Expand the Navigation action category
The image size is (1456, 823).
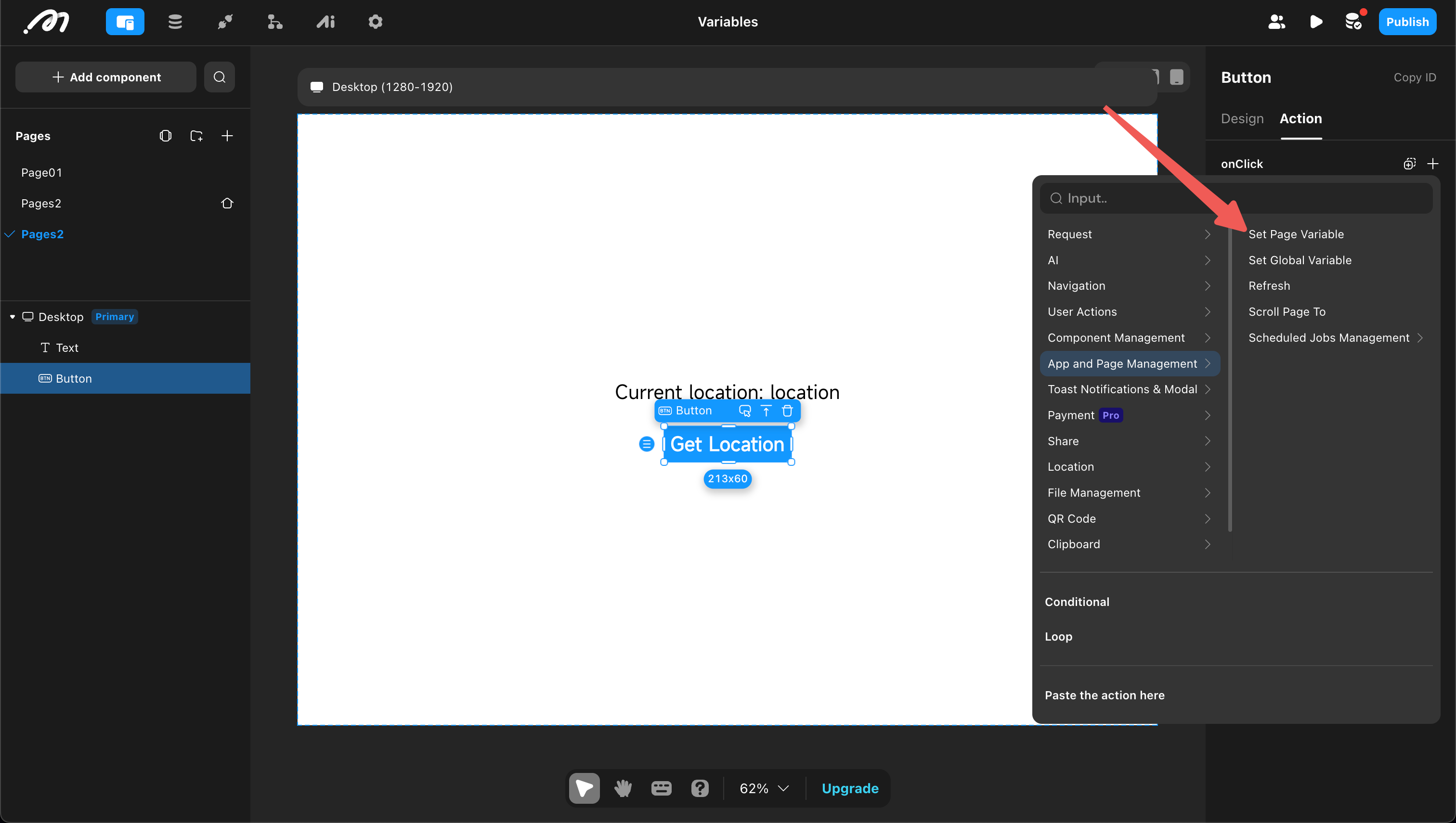pos(1130,286)
